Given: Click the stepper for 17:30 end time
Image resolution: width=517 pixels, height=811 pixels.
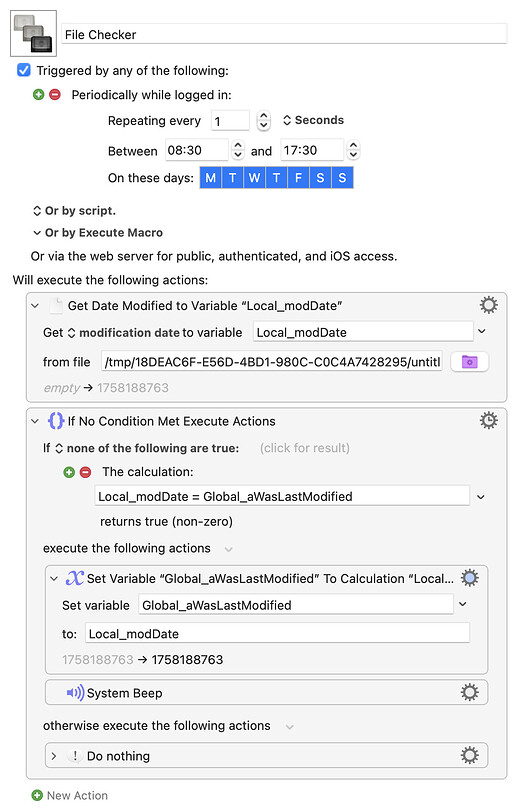Looking at the screenshot, I should tap(353, 150).
